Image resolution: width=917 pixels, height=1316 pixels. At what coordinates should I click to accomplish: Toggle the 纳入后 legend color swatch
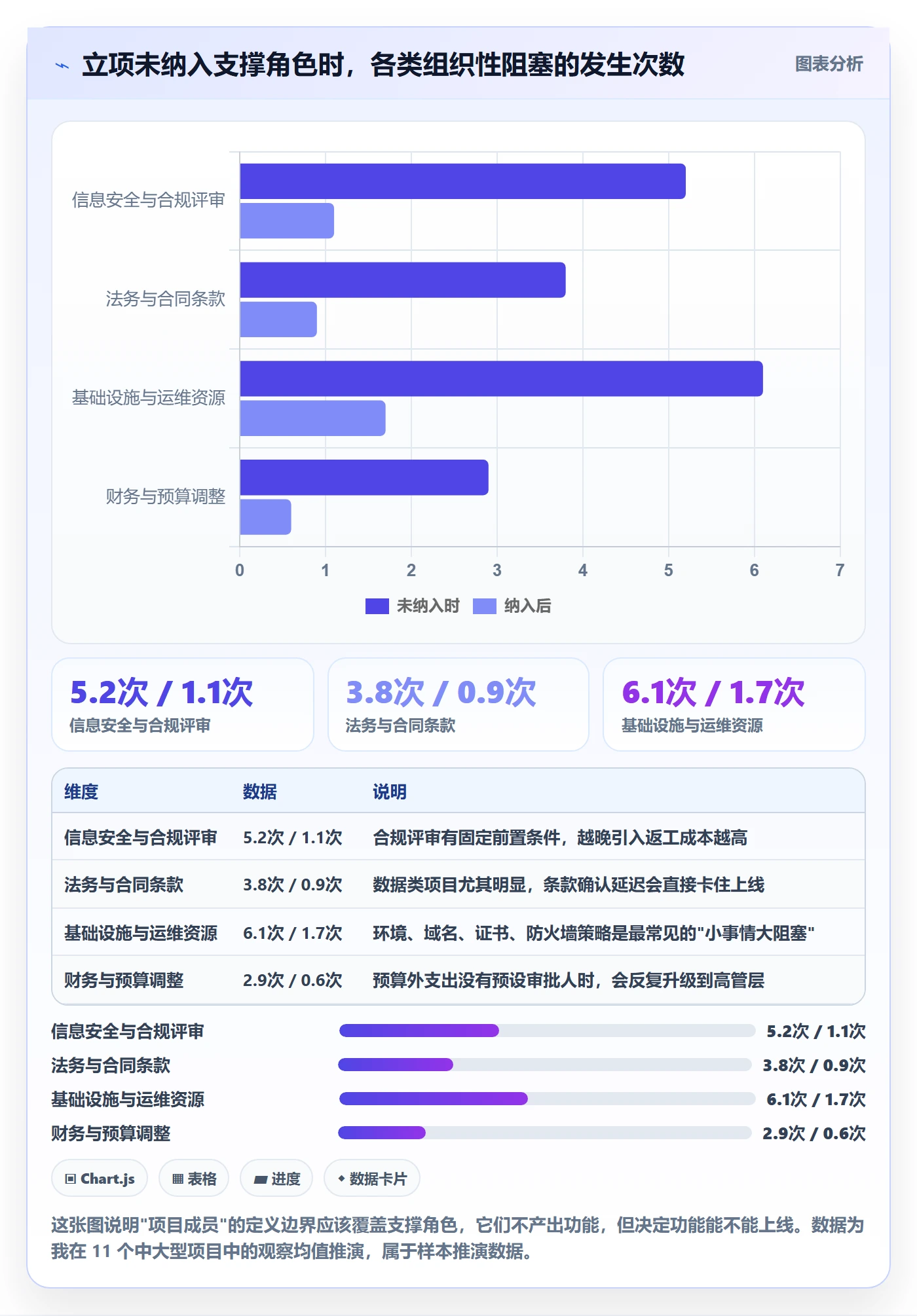pyautogui.click(x=485, y=606)
